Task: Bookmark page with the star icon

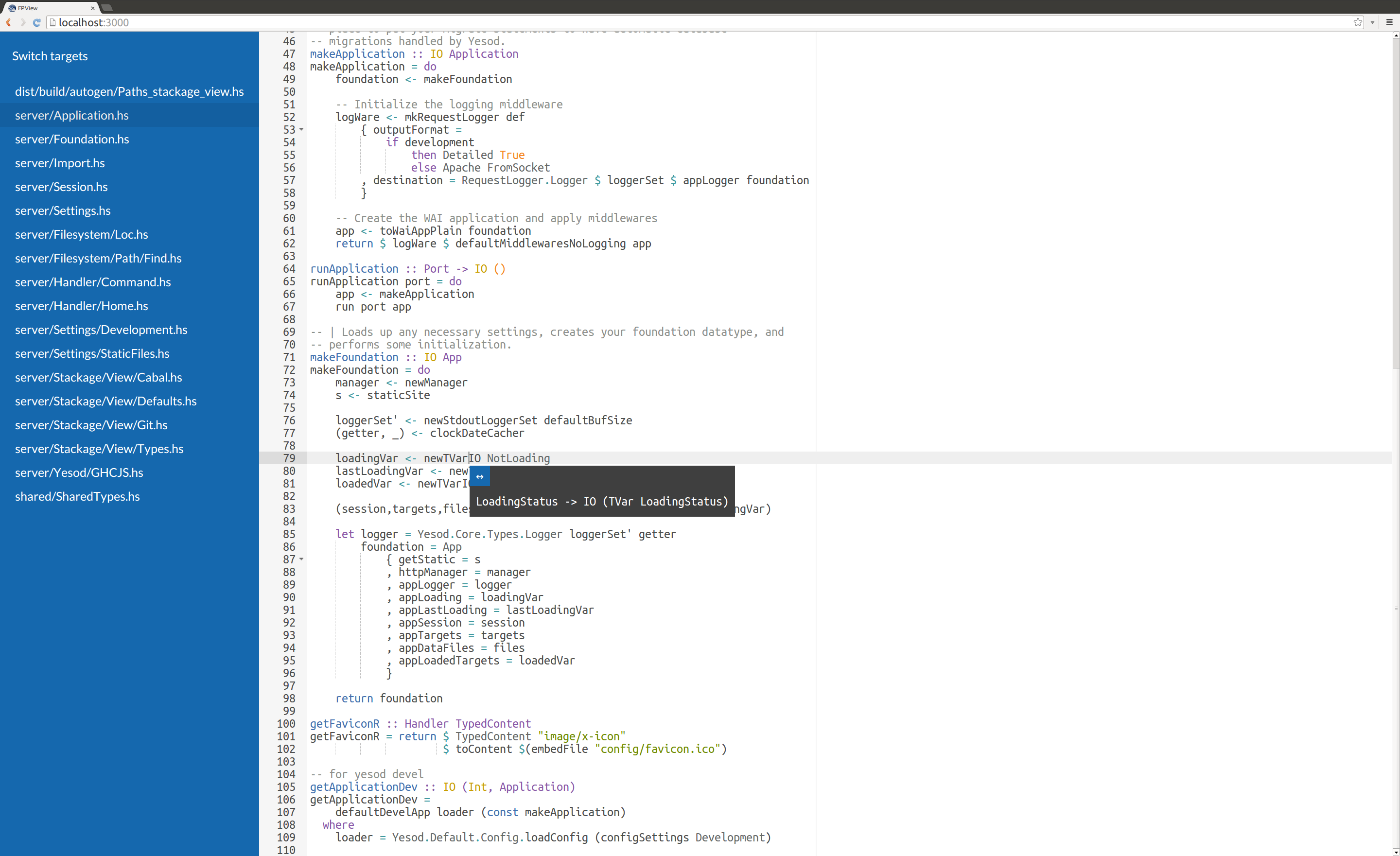Action: [x=1357, y=23]
